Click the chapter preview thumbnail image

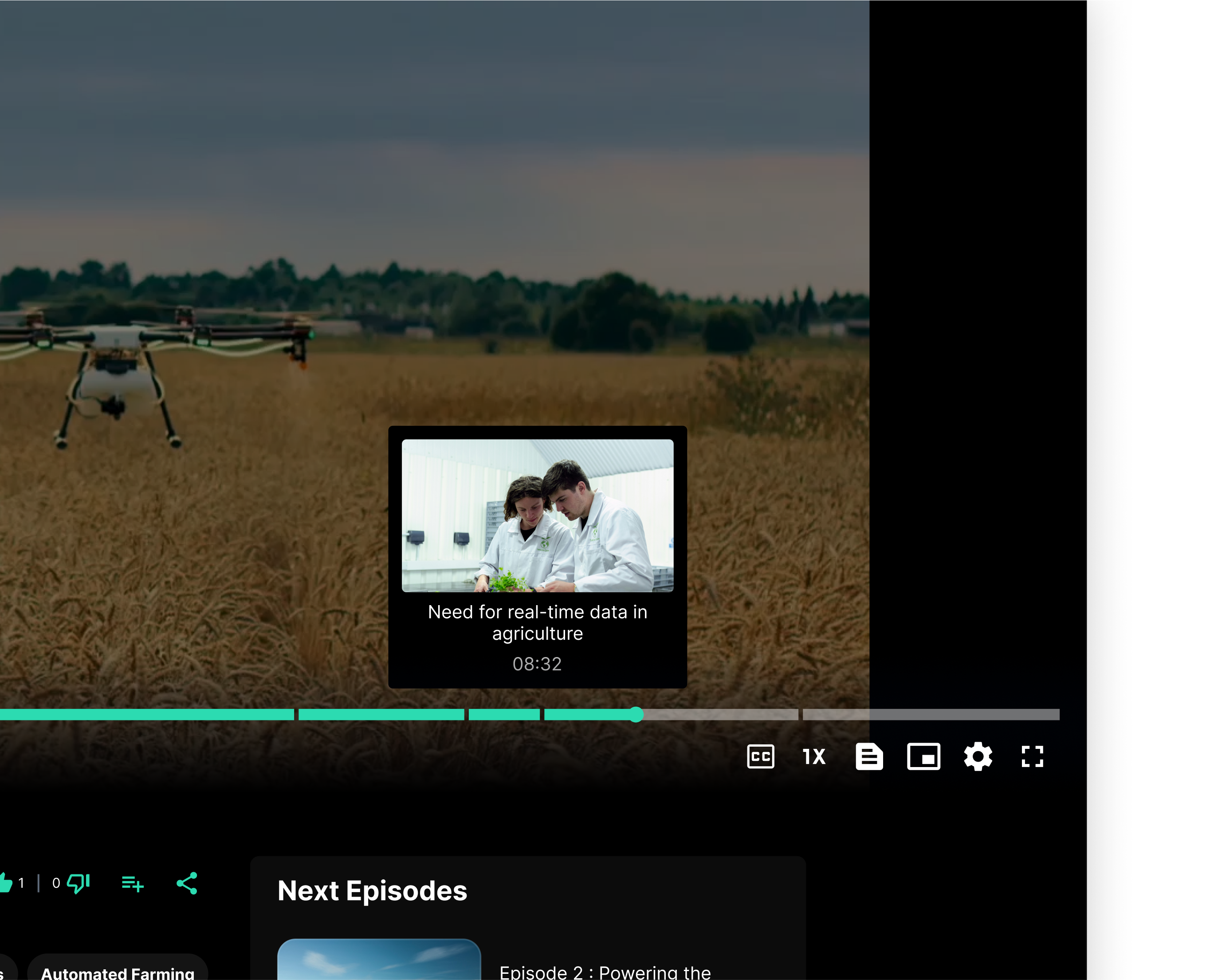click(x=537, y=516)
